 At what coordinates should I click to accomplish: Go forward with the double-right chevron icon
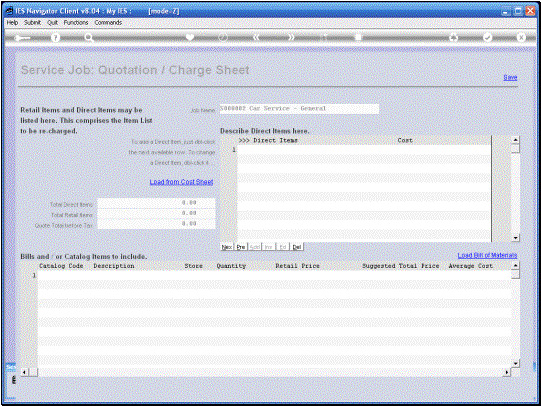[x=291, y=37]
